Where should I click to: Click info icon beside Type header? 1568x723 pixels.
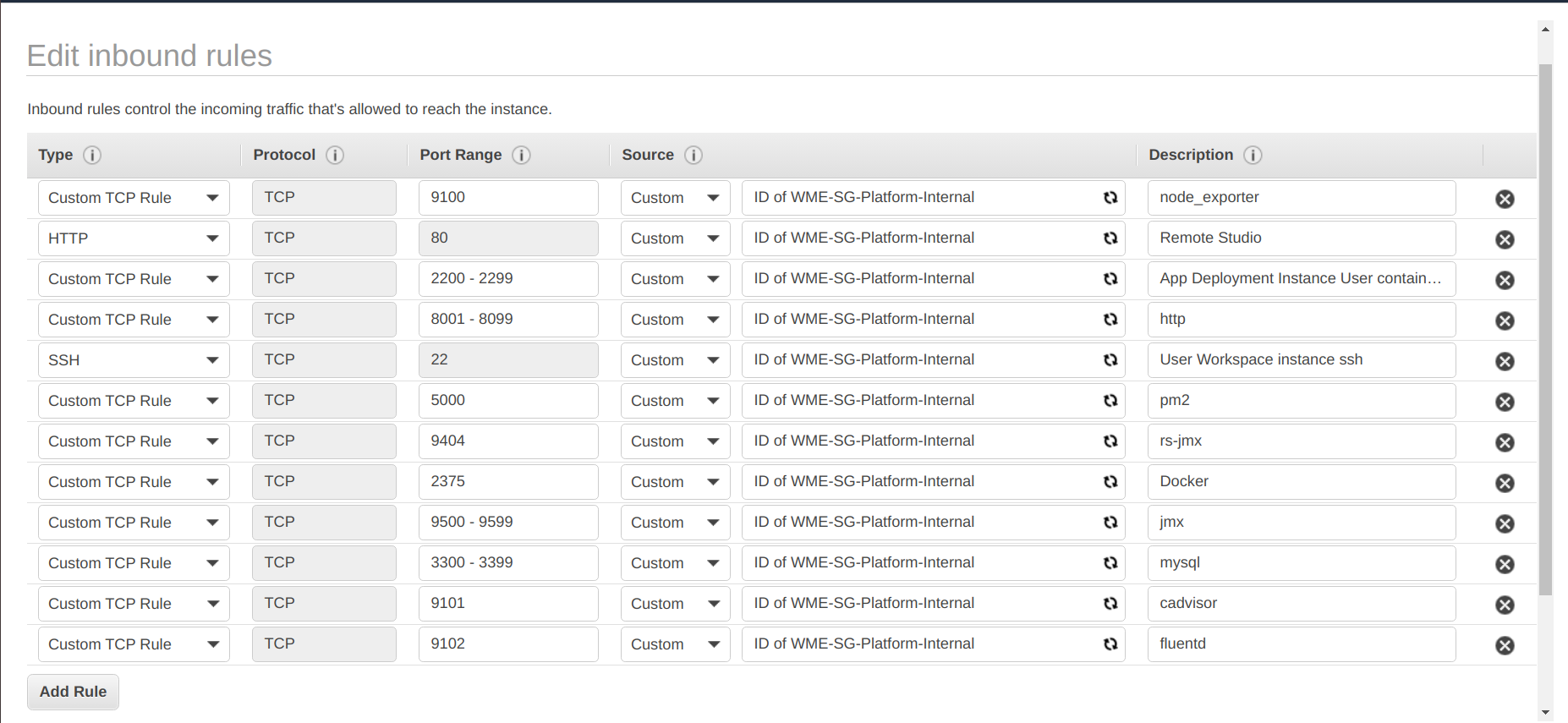[x=92, y=155]
